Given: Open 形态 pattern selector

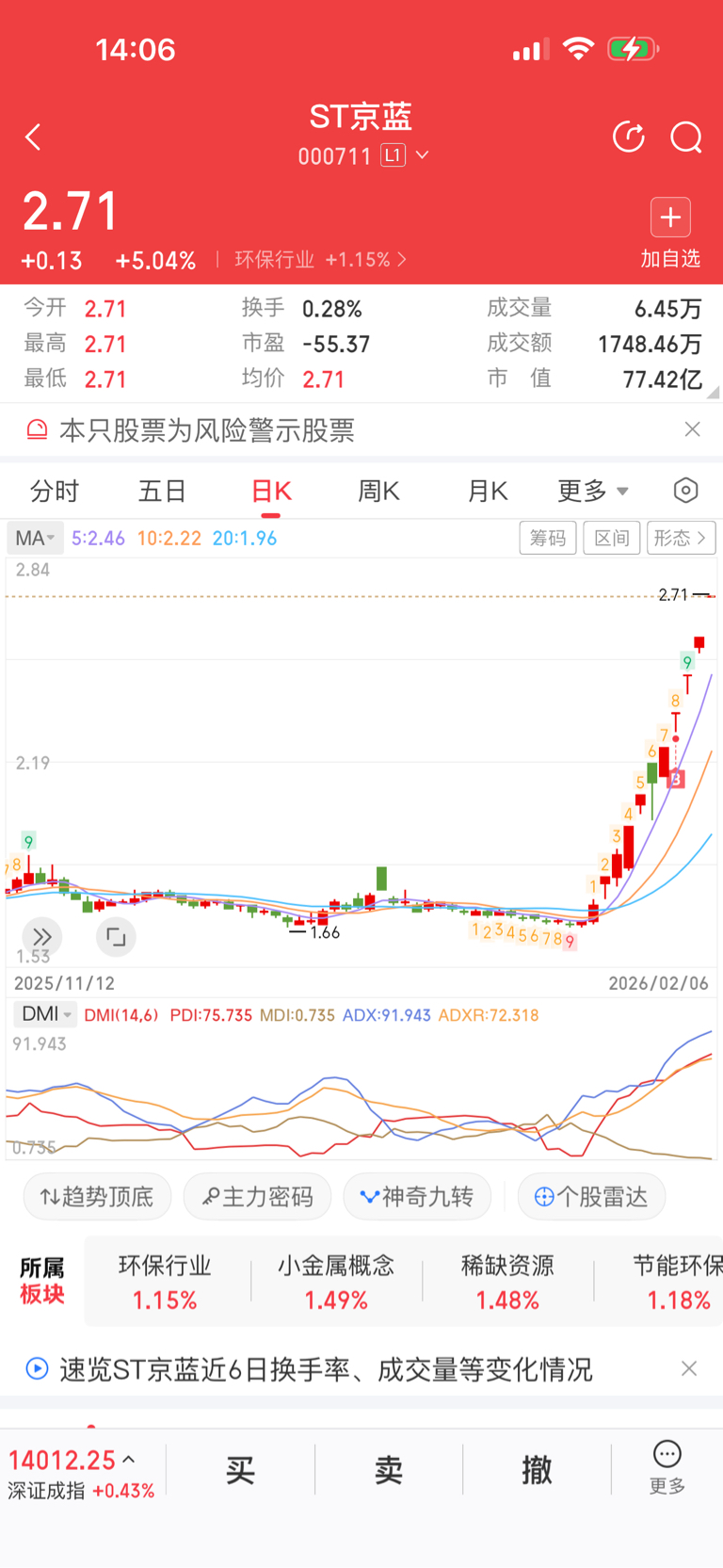Looking at the screenshot, I should [681, 538].
